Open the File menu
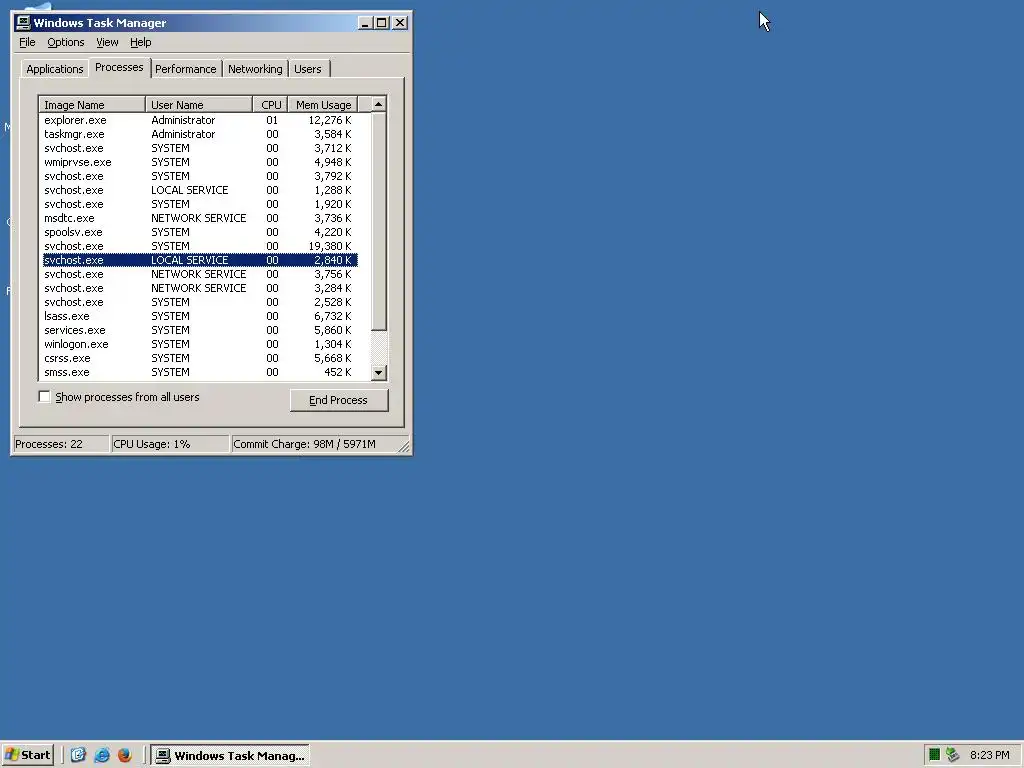Screen dimensions: 1024x768 [27, 42]
